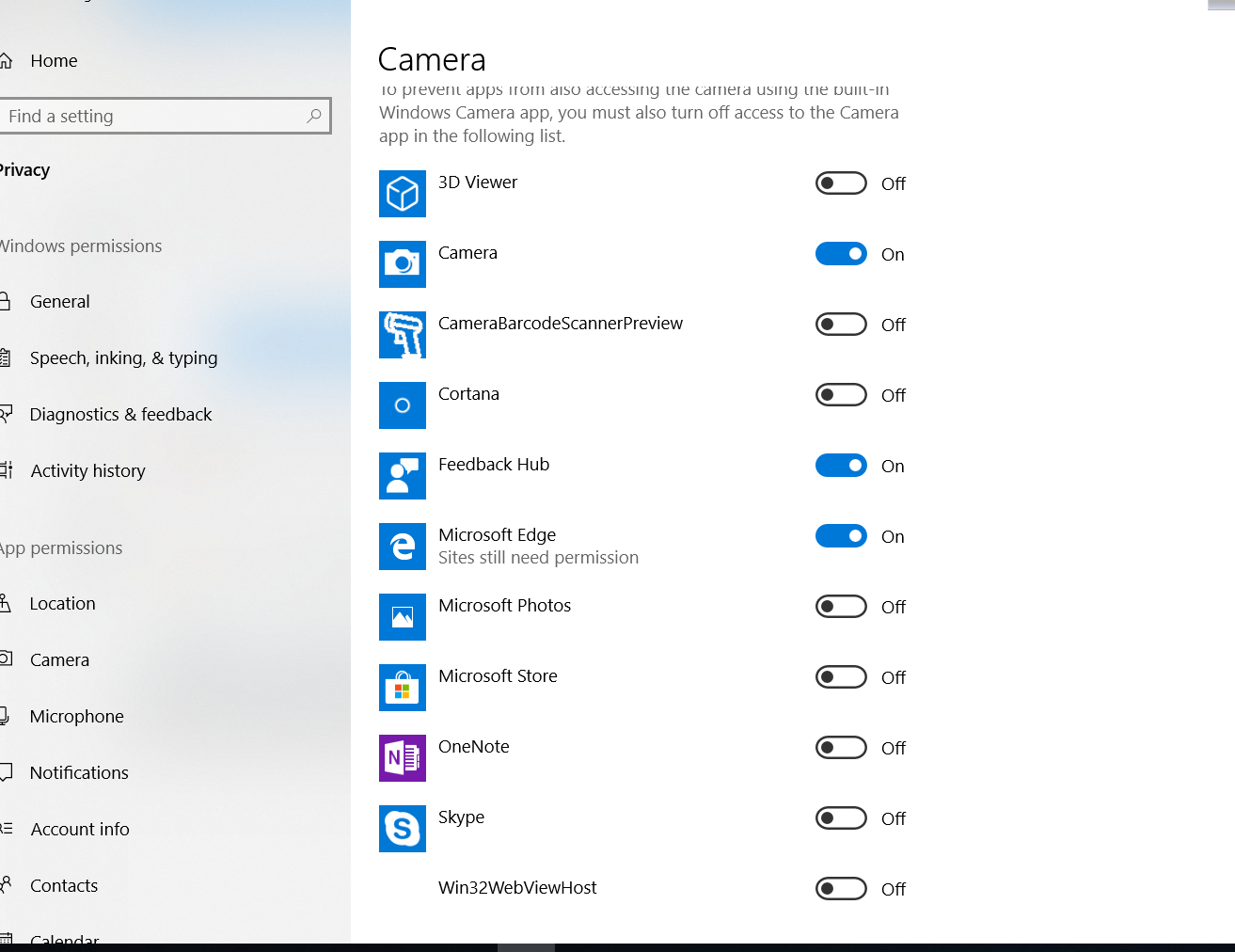Click the Feedback Hub label

pos(494,465)
